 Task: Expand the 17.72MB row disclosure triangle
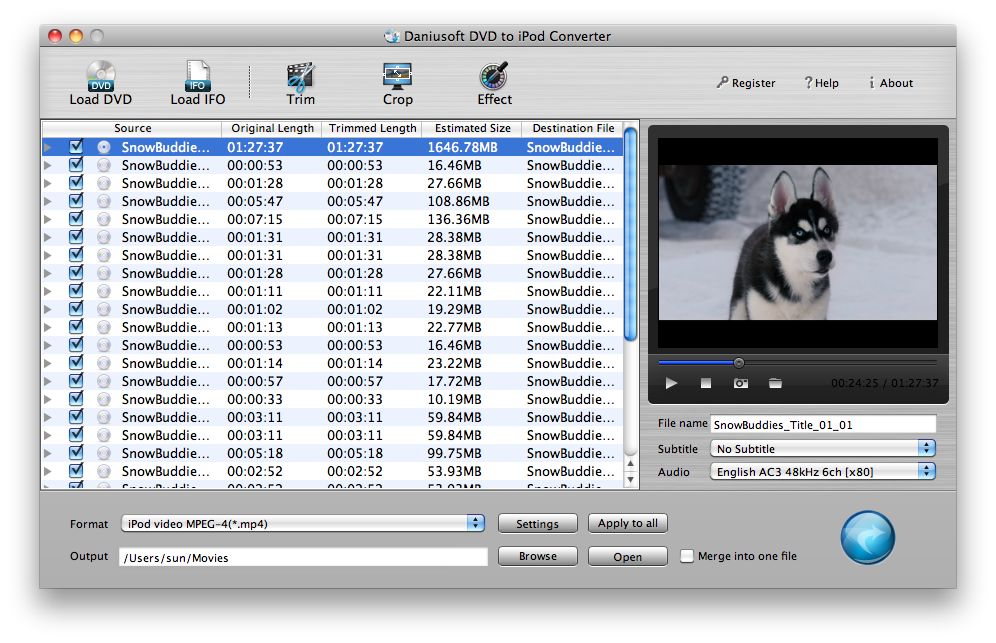[48, 381]
